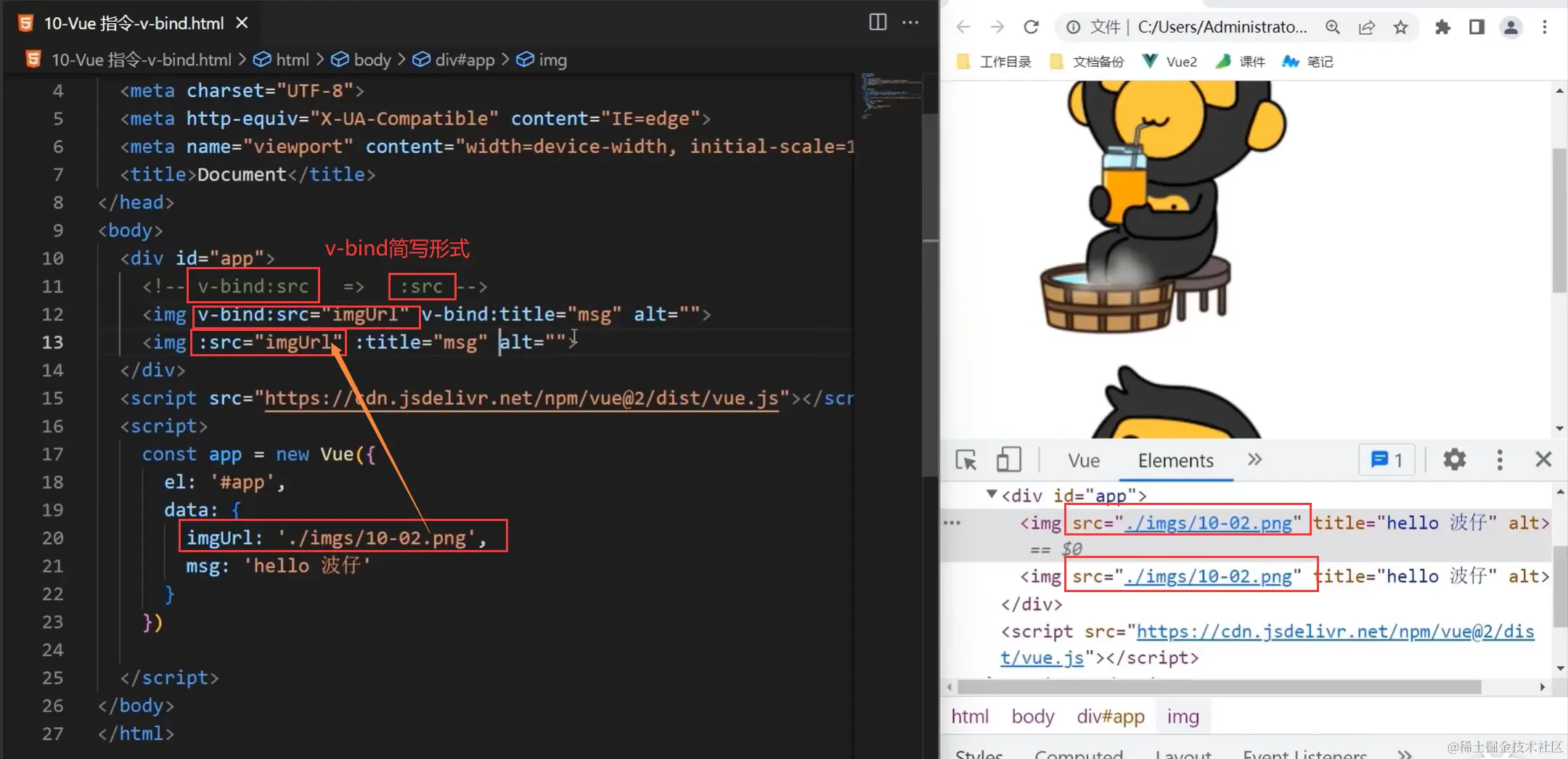1568x759 pixels.
Task: Click the page scrollbar up arrow
Action: 1559,91
